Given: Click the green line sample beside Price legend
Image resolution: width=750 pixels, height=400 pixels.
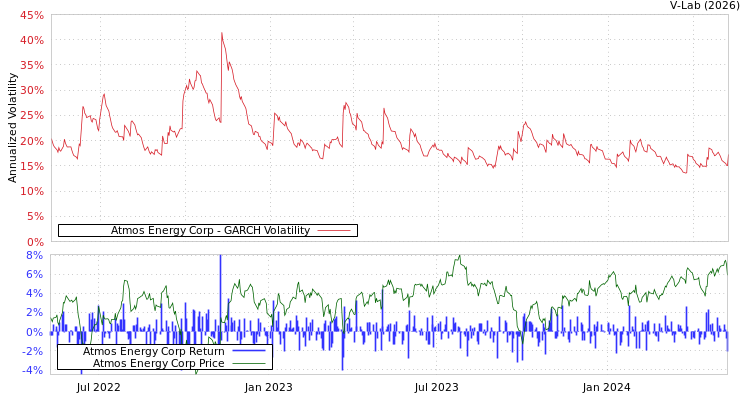Looking at the screenshot, I should click(x=248, y=363).
